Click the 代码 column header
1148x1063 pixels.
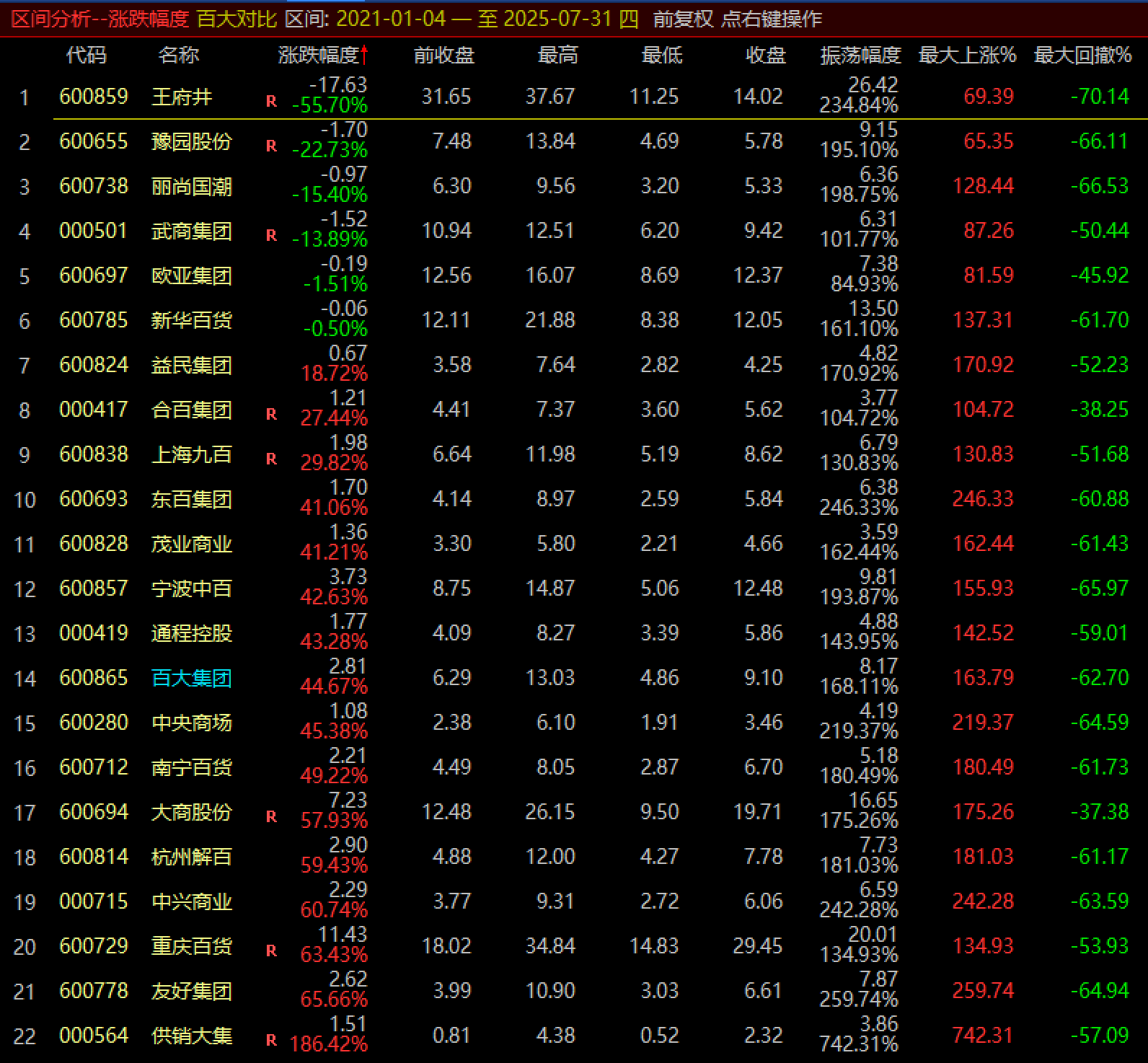tap(86, 55)
